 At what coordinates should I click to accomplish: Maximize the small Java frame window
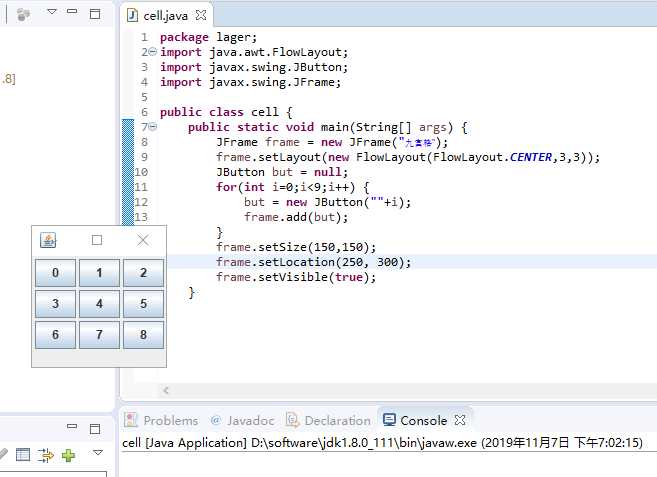tap(97, 240)
